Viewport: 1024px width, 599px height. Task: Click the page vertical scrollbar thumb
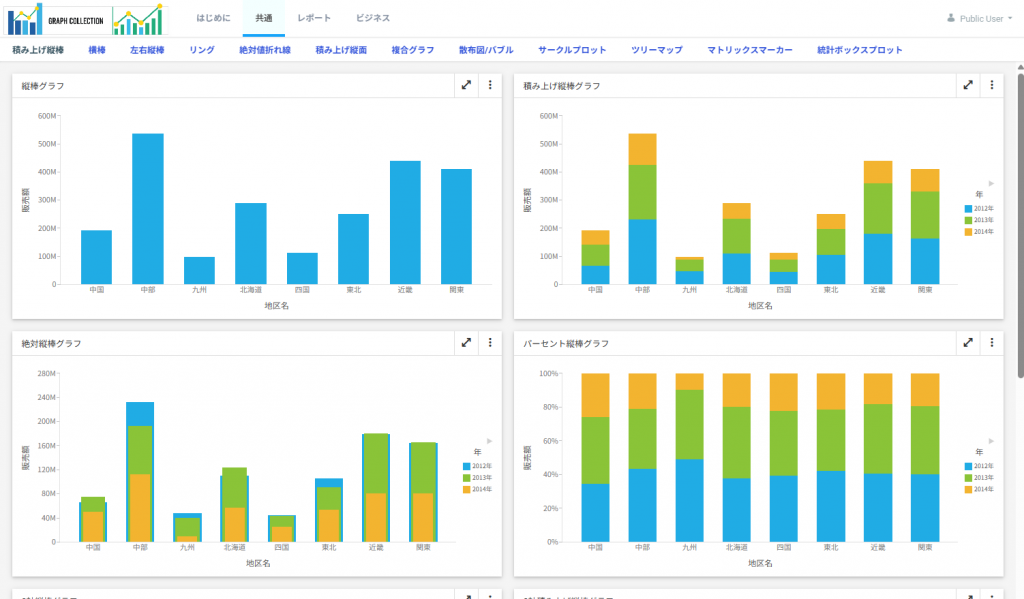[x=1020, y=225]
